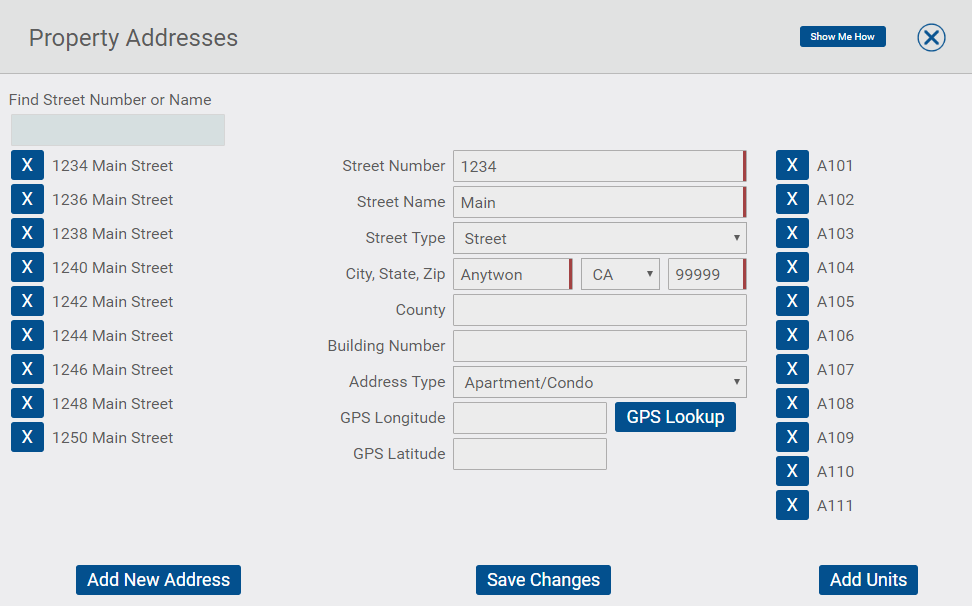Remove unit A105 using the X icon
The image size is (972, 606).
792,301
